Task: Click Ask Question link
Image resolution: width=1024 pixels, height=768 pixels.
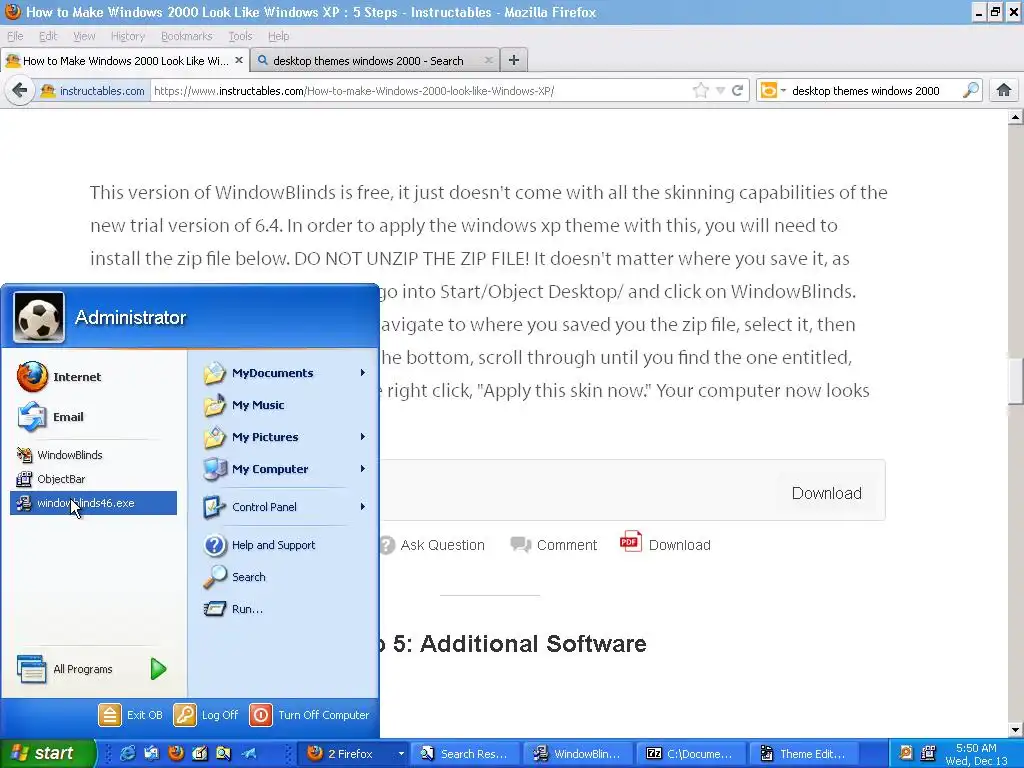Action: click(432, 545)
